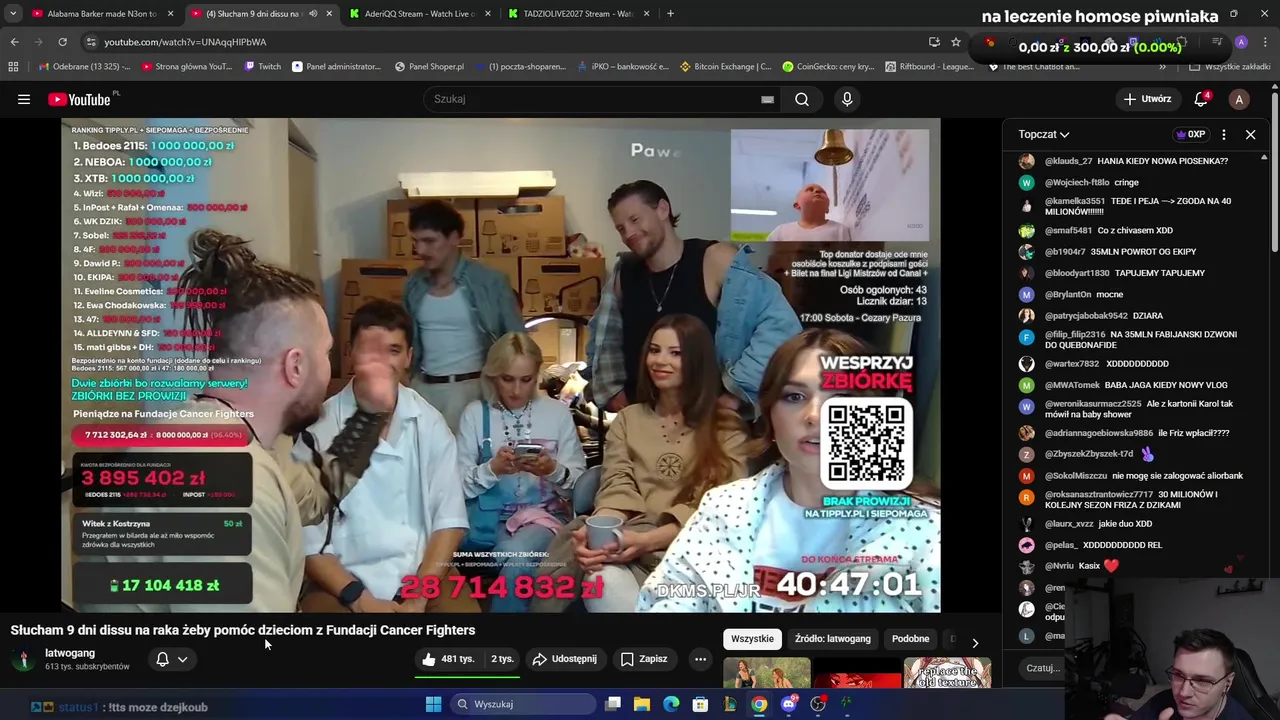
Task: Expand hidden bookmarks chevron
Action: (x=1162, y=67)
